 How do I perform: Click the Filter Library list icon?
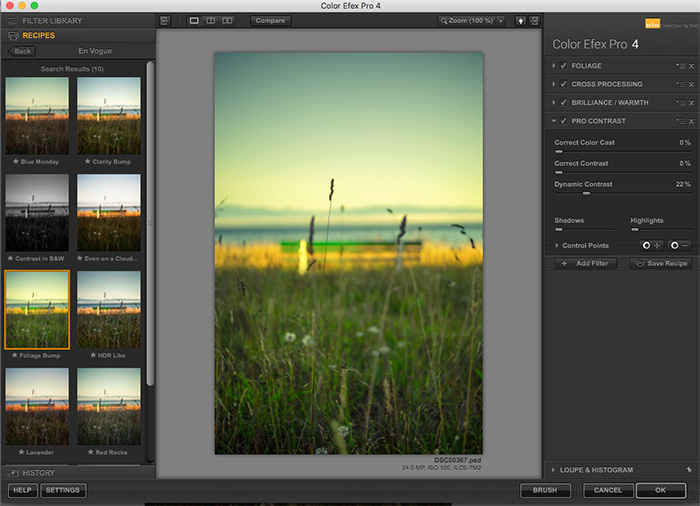12,21
